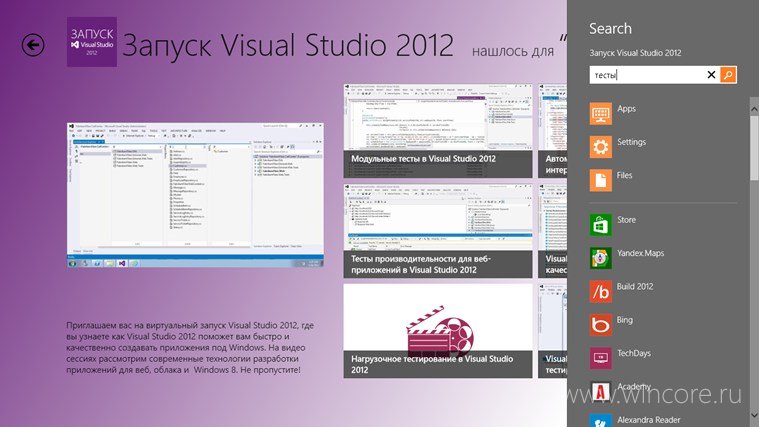Click the Запуск Visual Studio 2012 search subtitle
This screenshot has height=427, width=759.
click(x=635, y=53)
